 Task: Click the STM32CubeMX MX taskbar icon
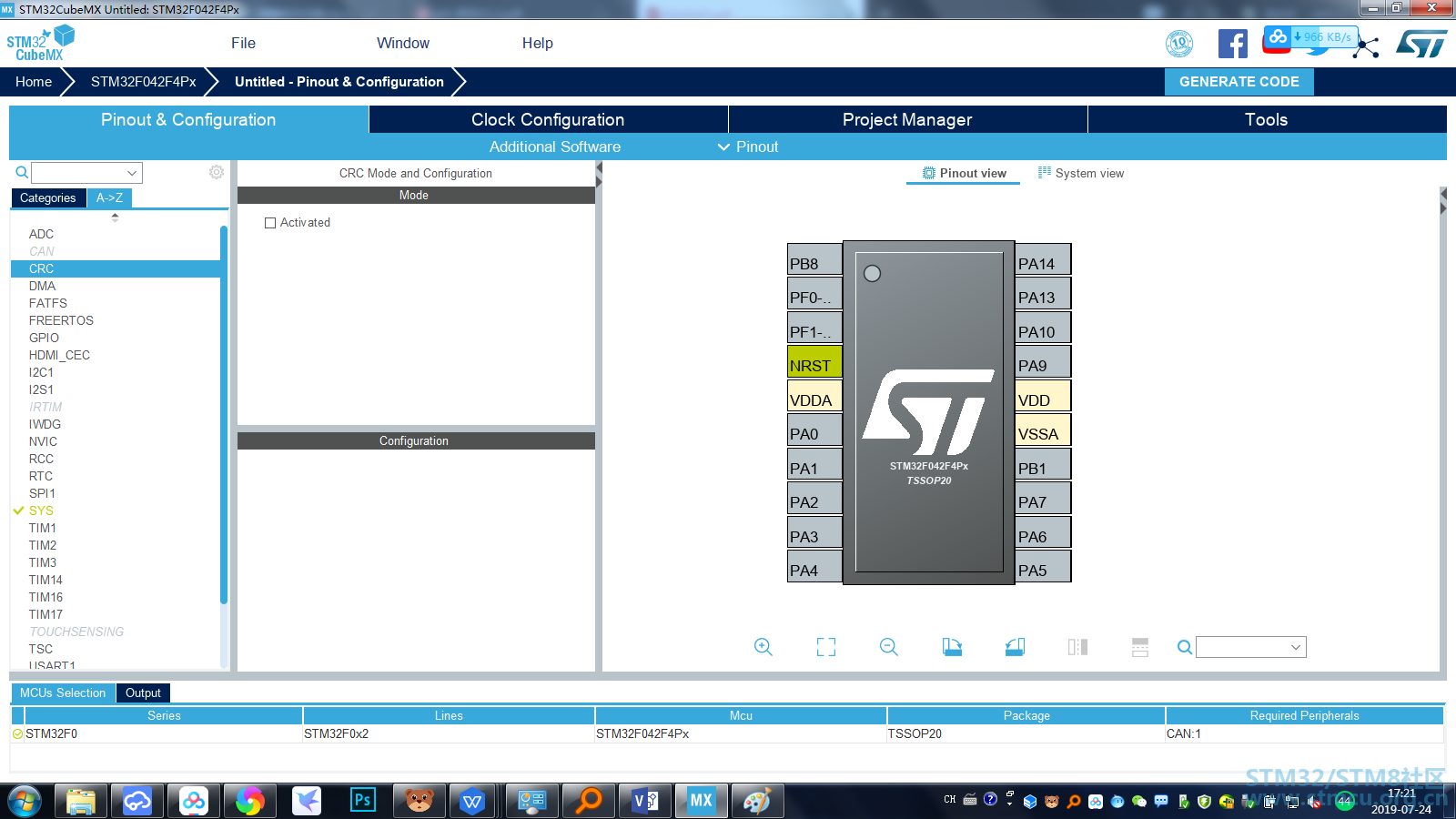(701, 801)
